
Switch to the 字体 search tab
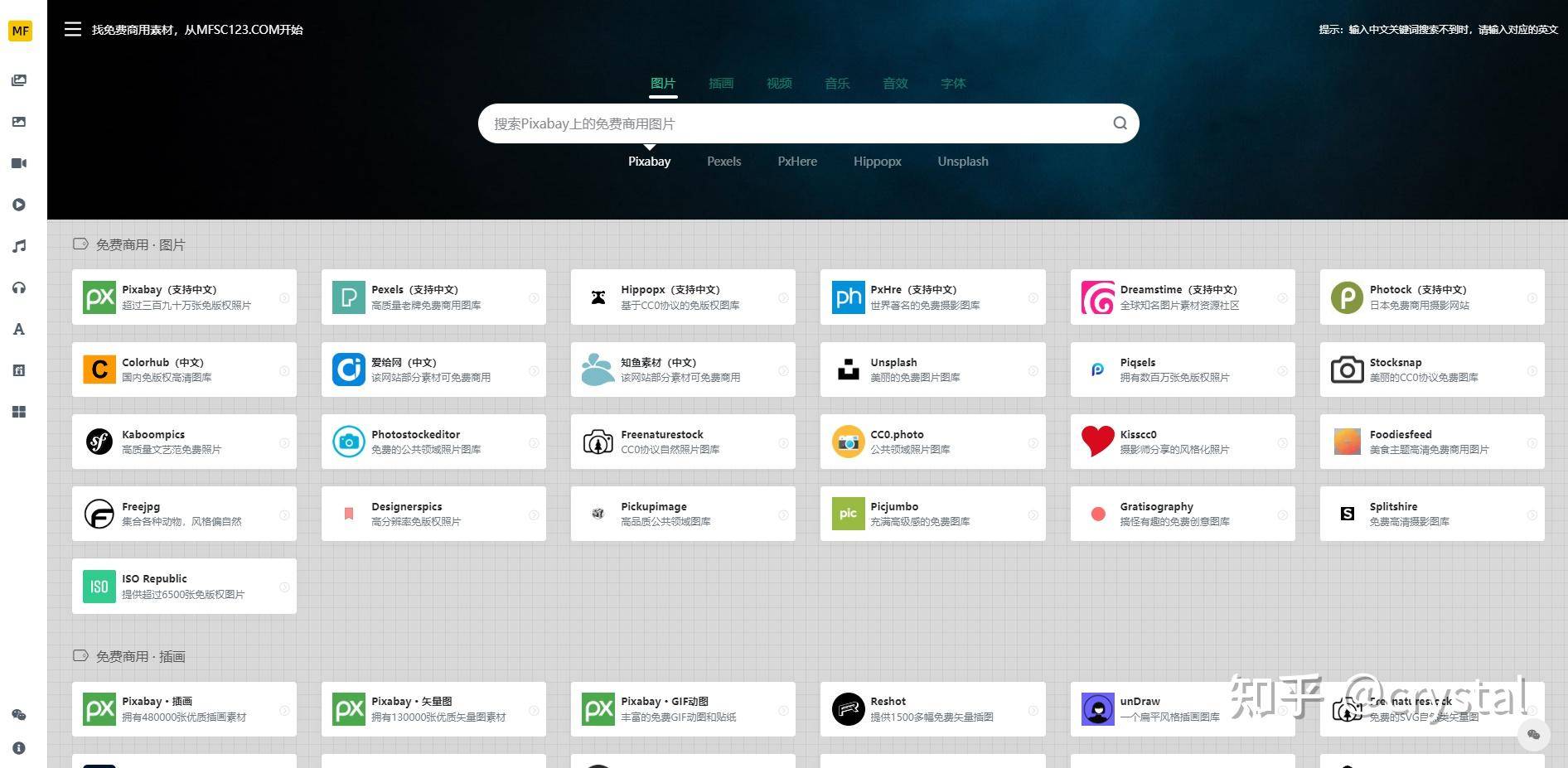[953, 83]
